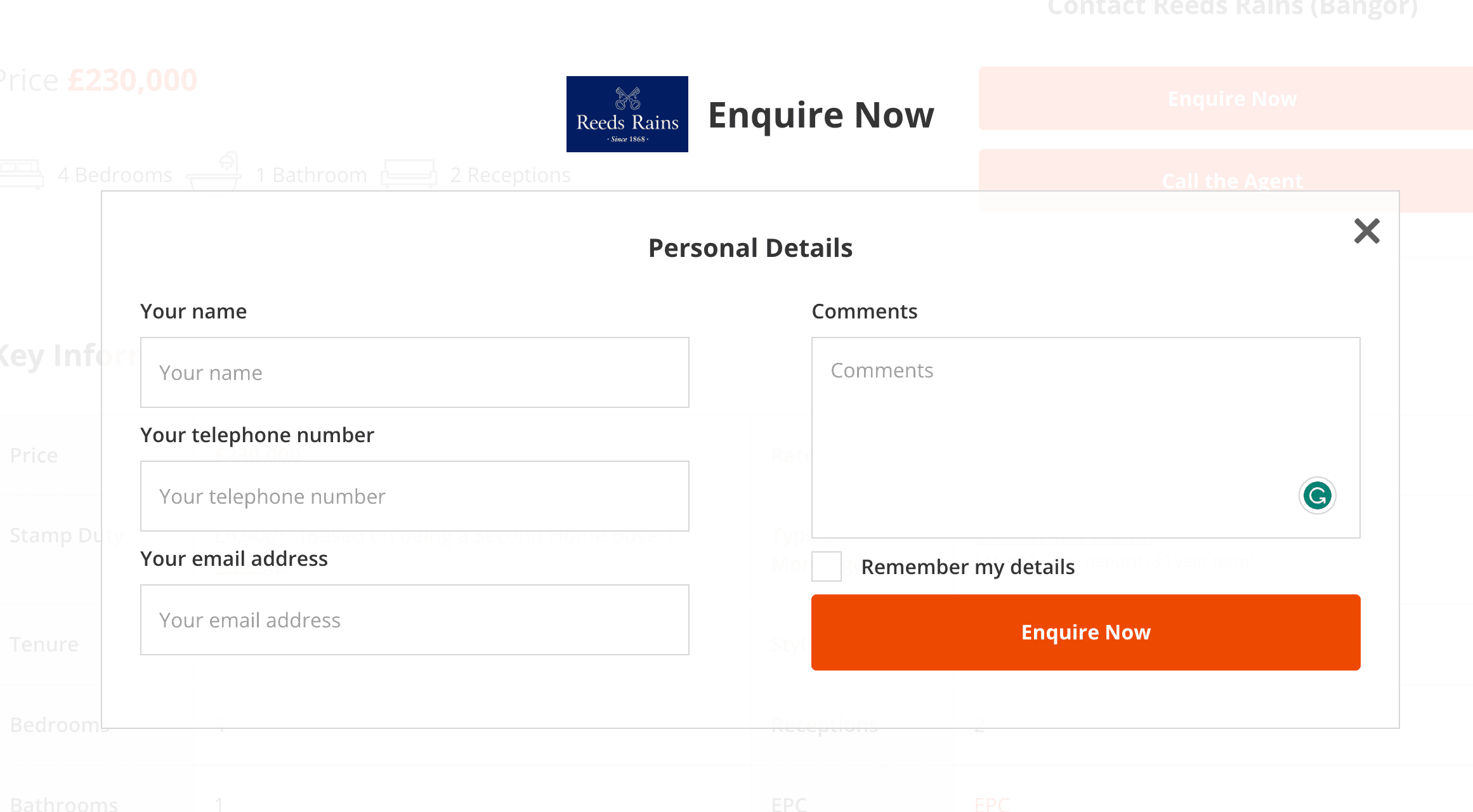Click the faded Call the Agent button

pyautogui.click(x=1226, y=181)
